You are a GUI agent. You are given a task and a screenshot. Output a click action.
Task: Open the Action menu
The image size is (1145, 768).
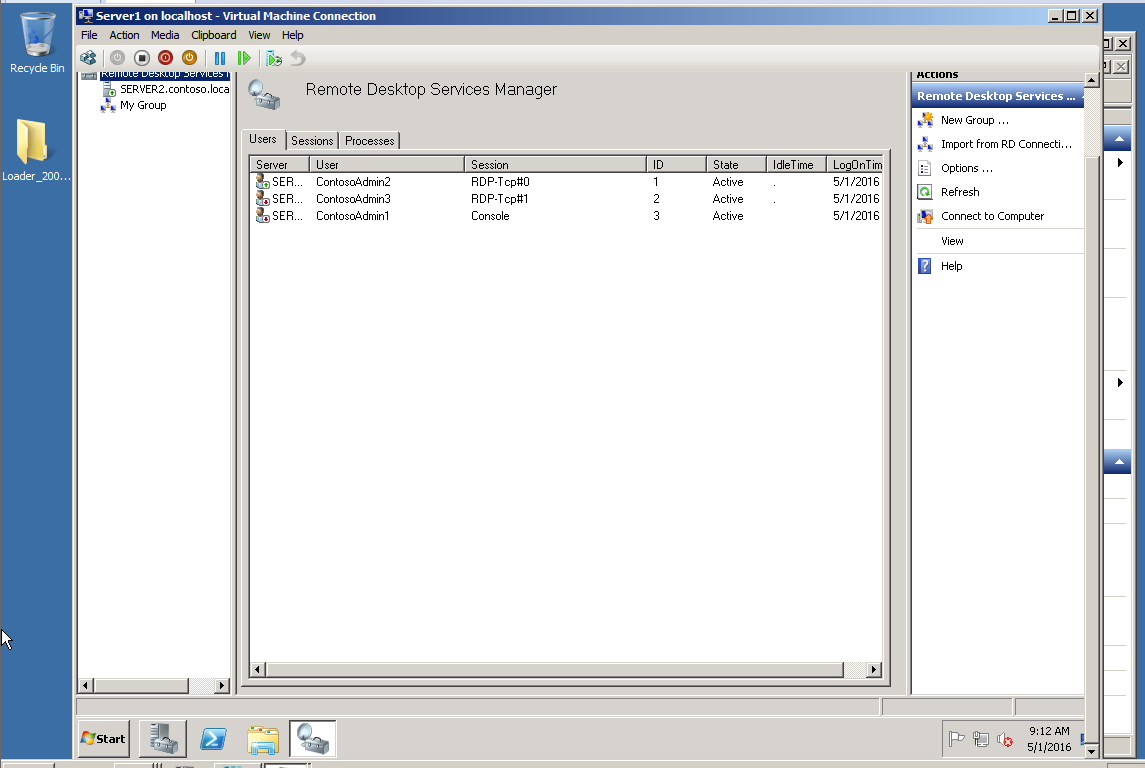point(124,35)
